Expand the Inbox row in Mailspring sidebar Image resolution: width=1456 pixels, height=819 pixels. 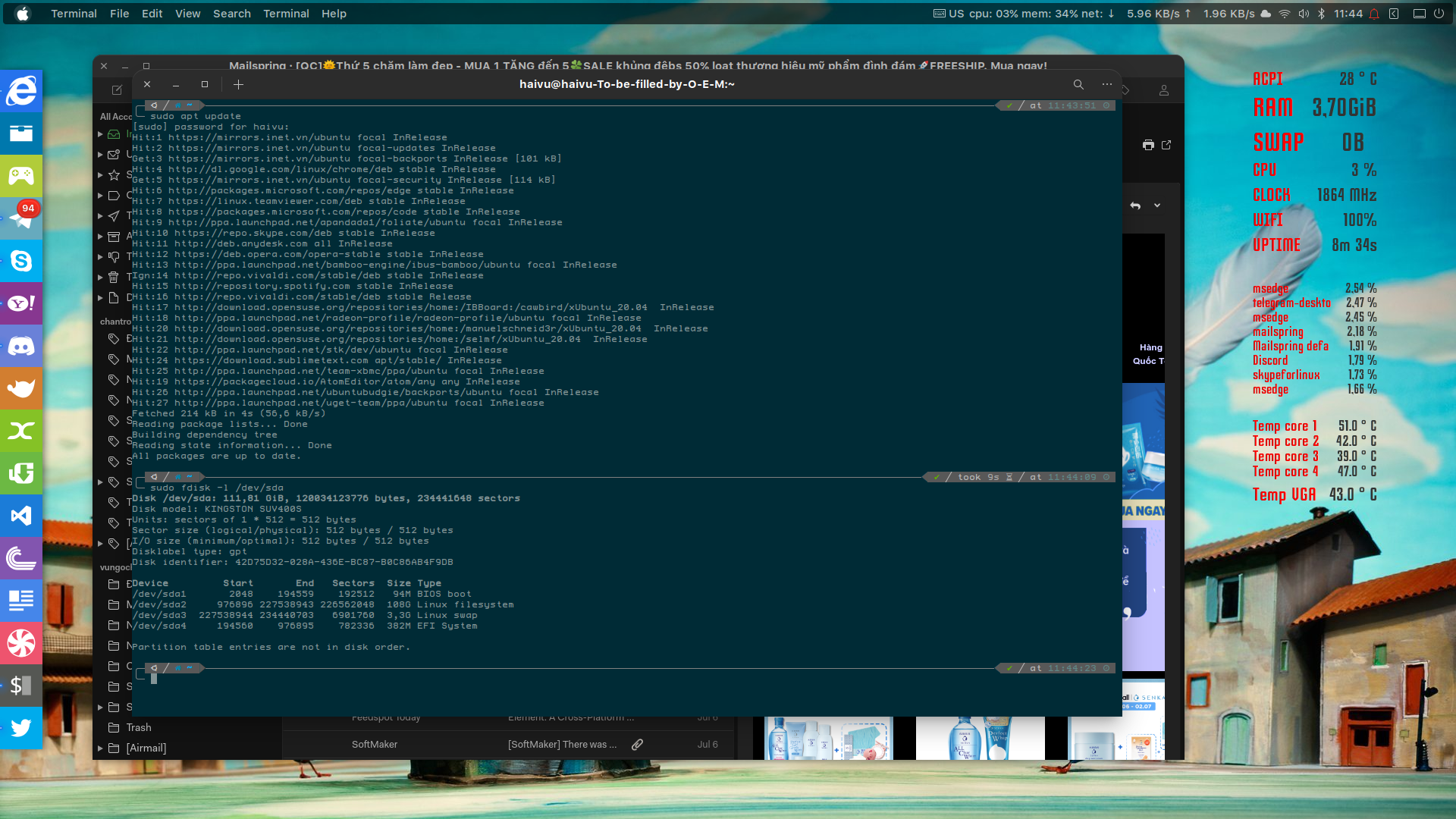coord(100,134)
